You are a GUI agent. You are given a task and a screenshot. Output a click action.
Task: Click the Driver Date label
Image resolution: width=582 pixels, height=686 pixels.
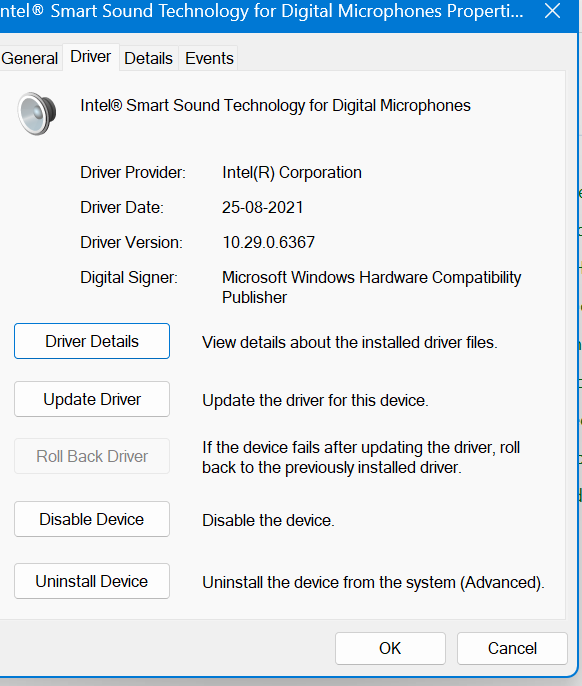tap(122, 207)
